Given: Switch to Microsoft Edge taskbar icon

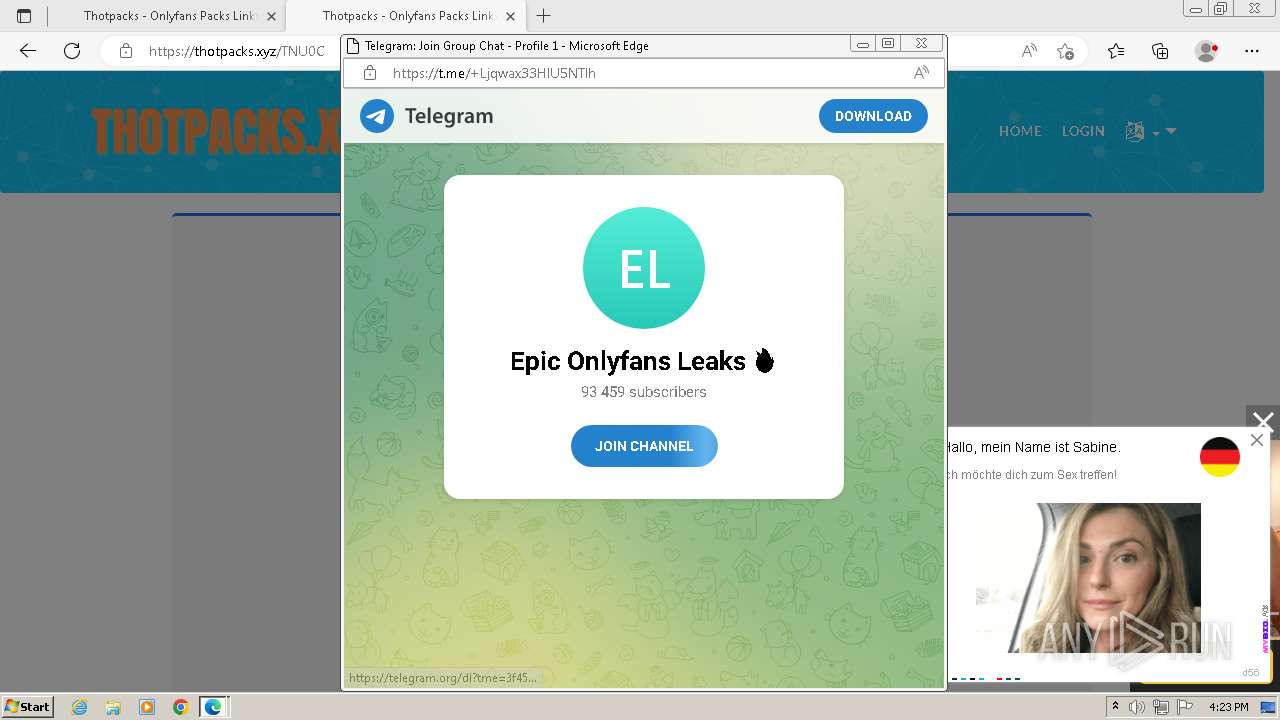Looking at the screenshot, I should [214, 707].
